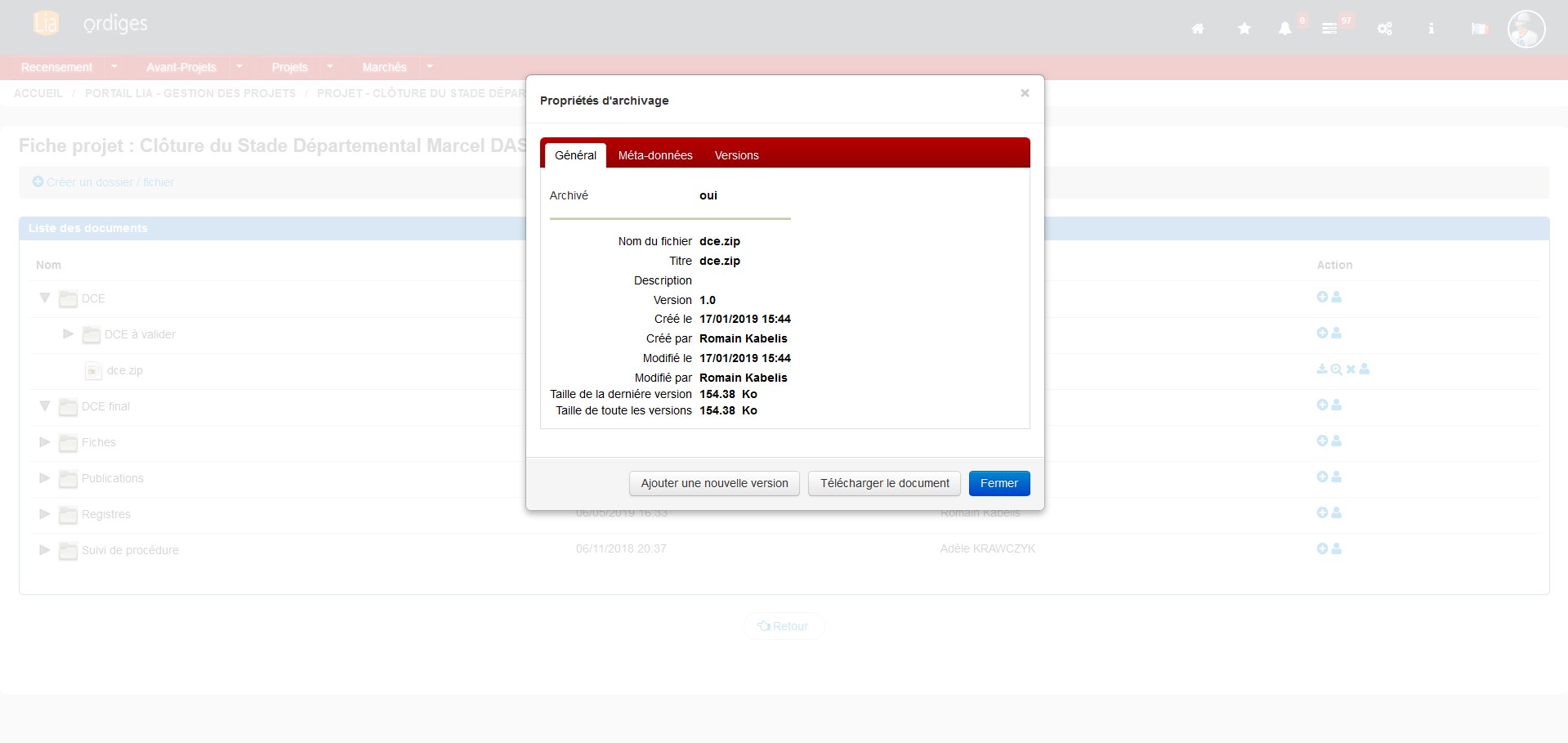Click the plus icon in Publications row
The width and height of the screenshot is (1568, 743).
click(1322, 477)
